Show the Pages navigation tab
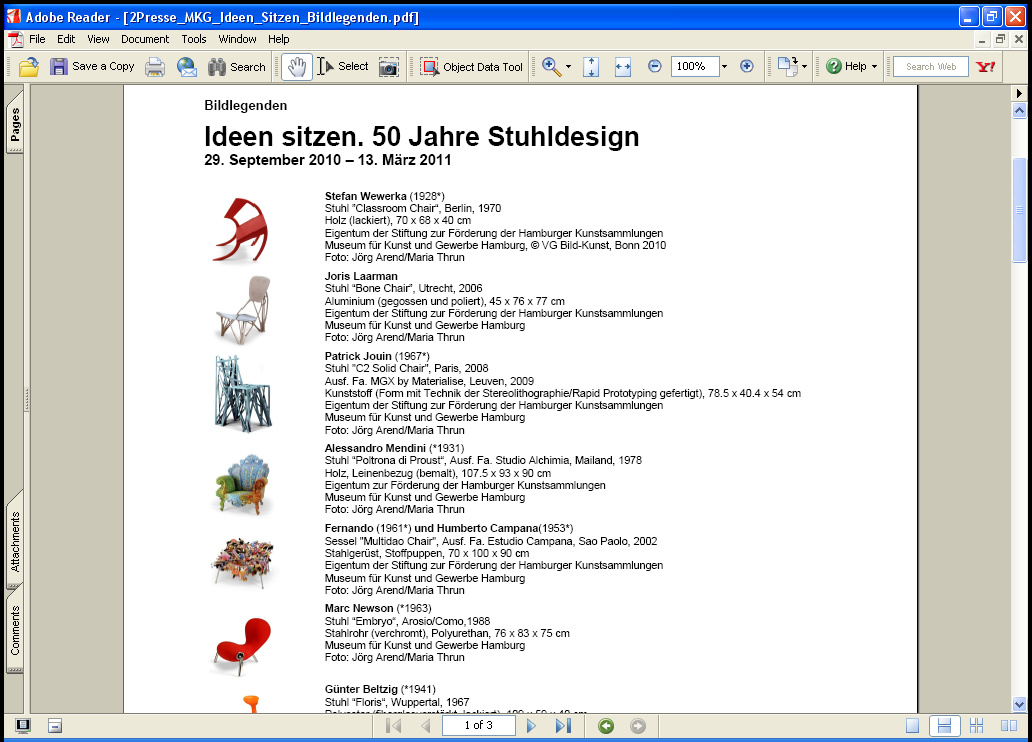Image resolution: width=1032 pixels, height=742 pixels. click(14, 122)
